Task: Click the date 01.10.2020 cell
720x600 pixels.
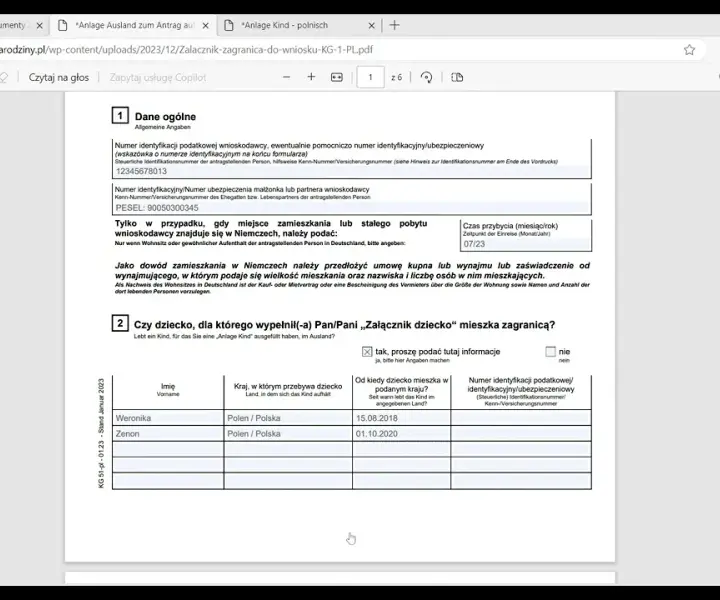Action: click(402, 433)
